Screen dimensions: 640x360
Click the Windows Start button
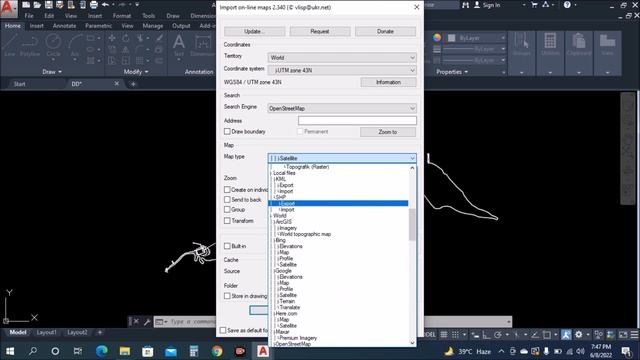[x=9, y=351]
